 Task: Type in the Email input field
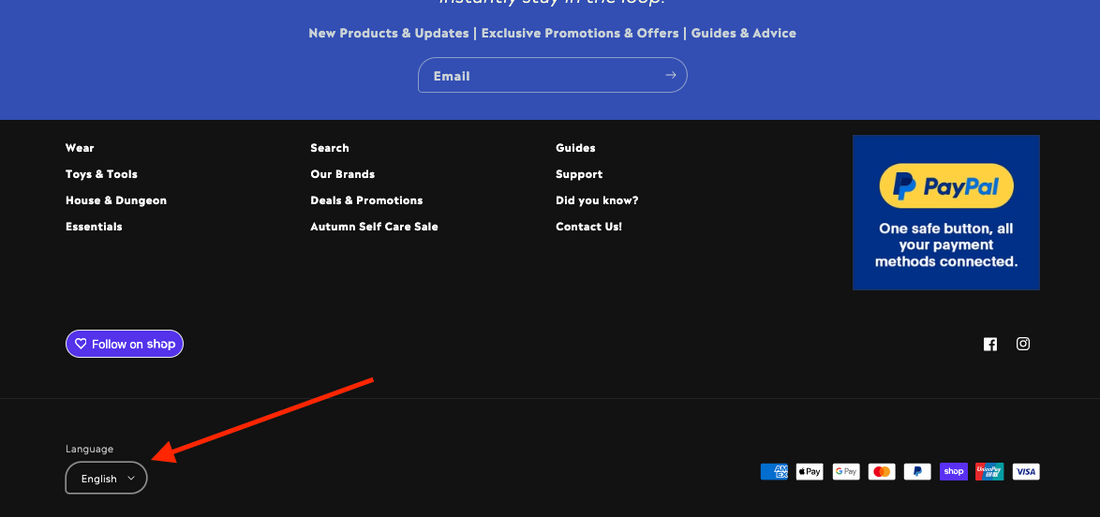click(540, 75)
